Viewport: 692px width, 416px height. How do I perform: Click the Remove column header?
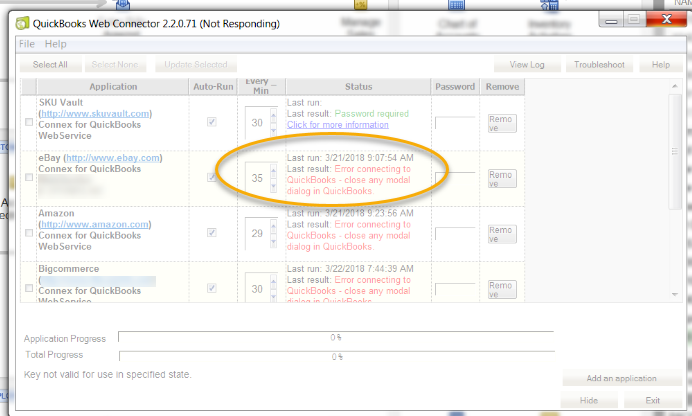[x=502, y=86]
